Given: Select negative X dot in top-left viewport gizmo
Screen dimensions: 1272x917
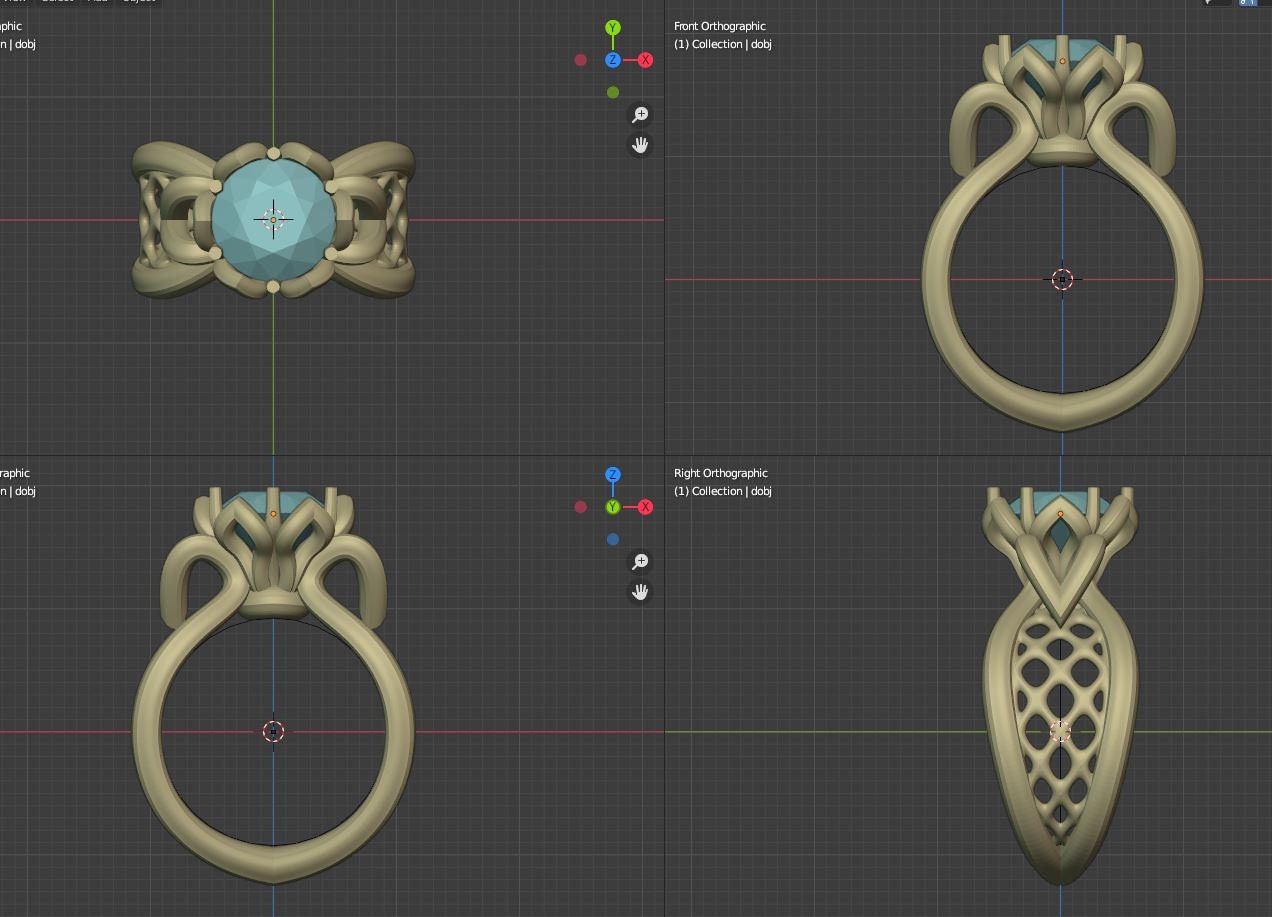Looking at the screenshot, I should tap(580, 60).
